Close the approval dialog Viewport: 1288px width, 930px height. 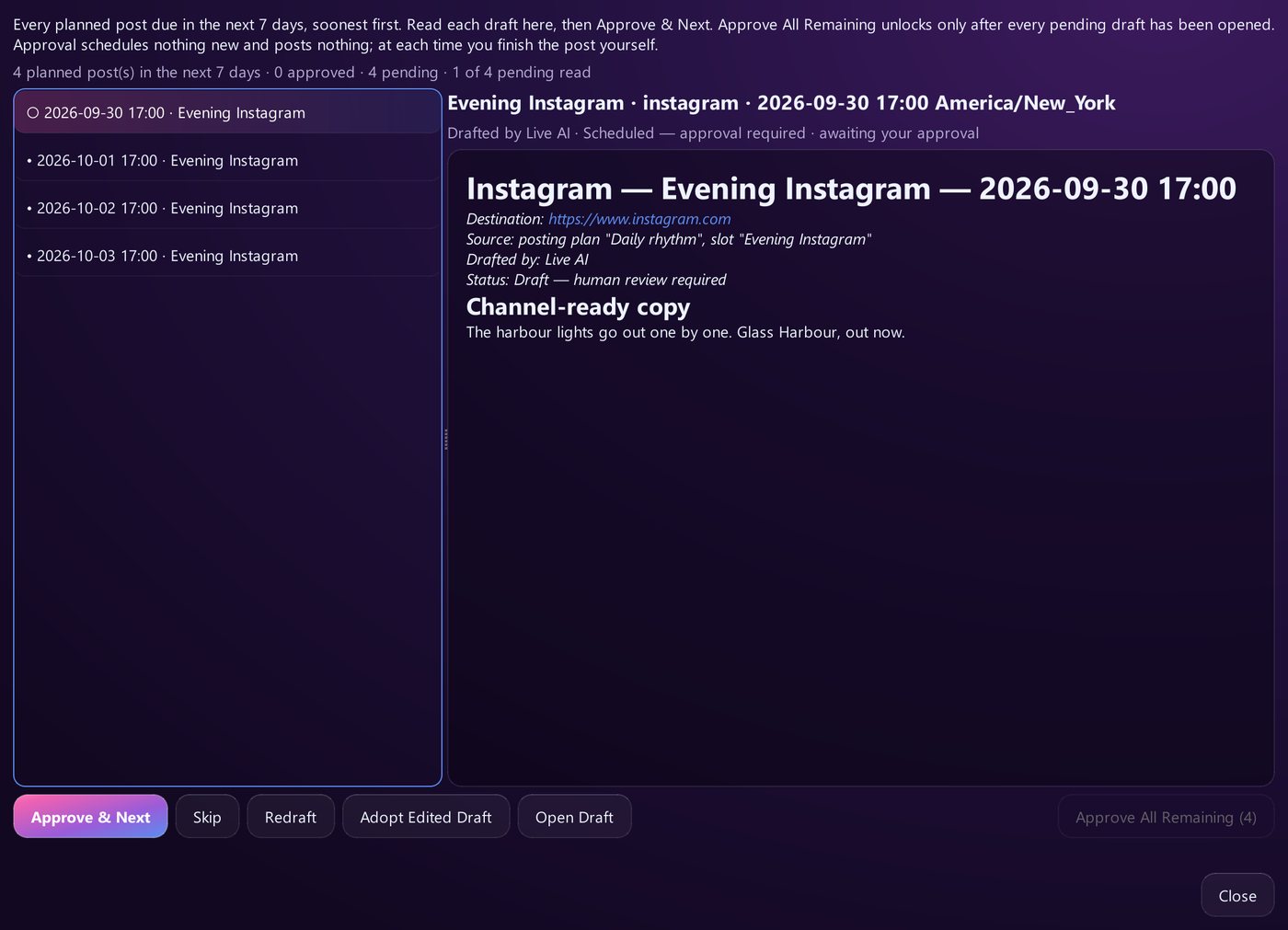point(1237,895)
